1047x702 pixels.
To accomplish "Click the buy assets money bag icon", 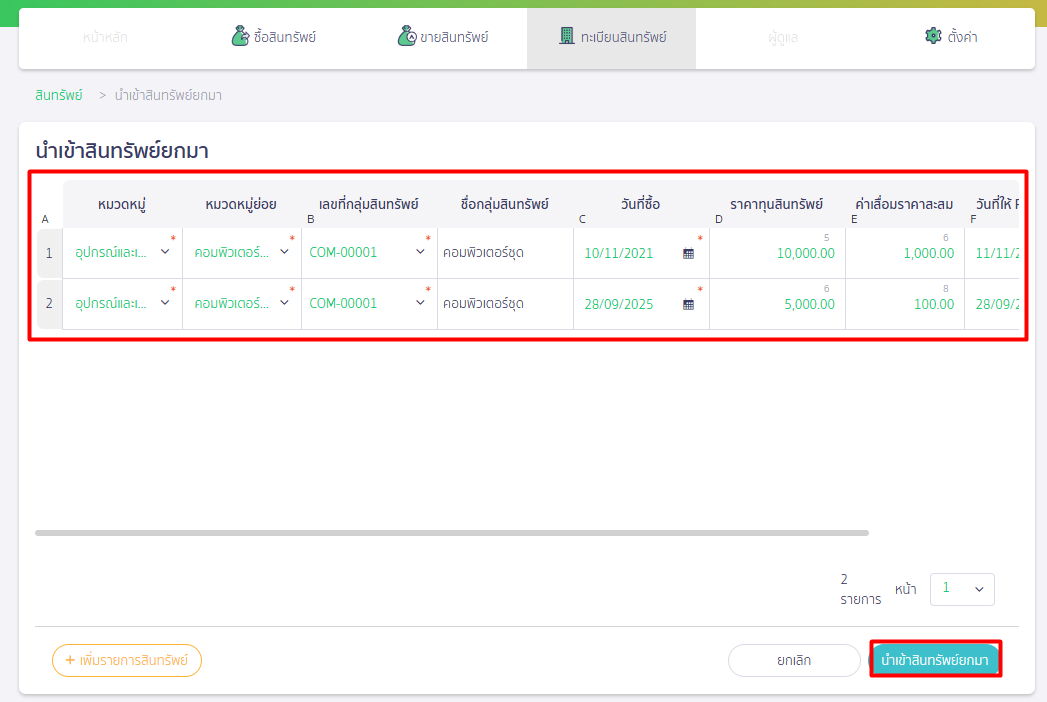I will coord(240,37).
